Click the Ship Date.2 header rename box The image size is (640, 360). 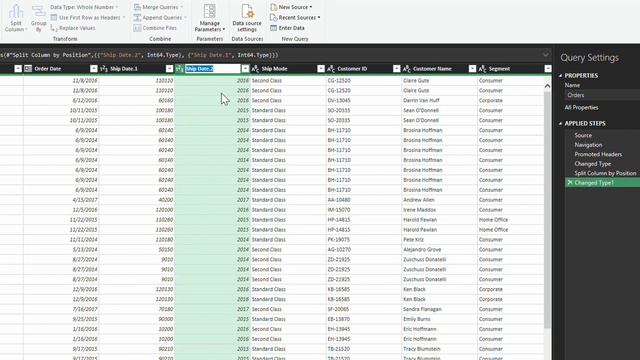tap(213, 69)
